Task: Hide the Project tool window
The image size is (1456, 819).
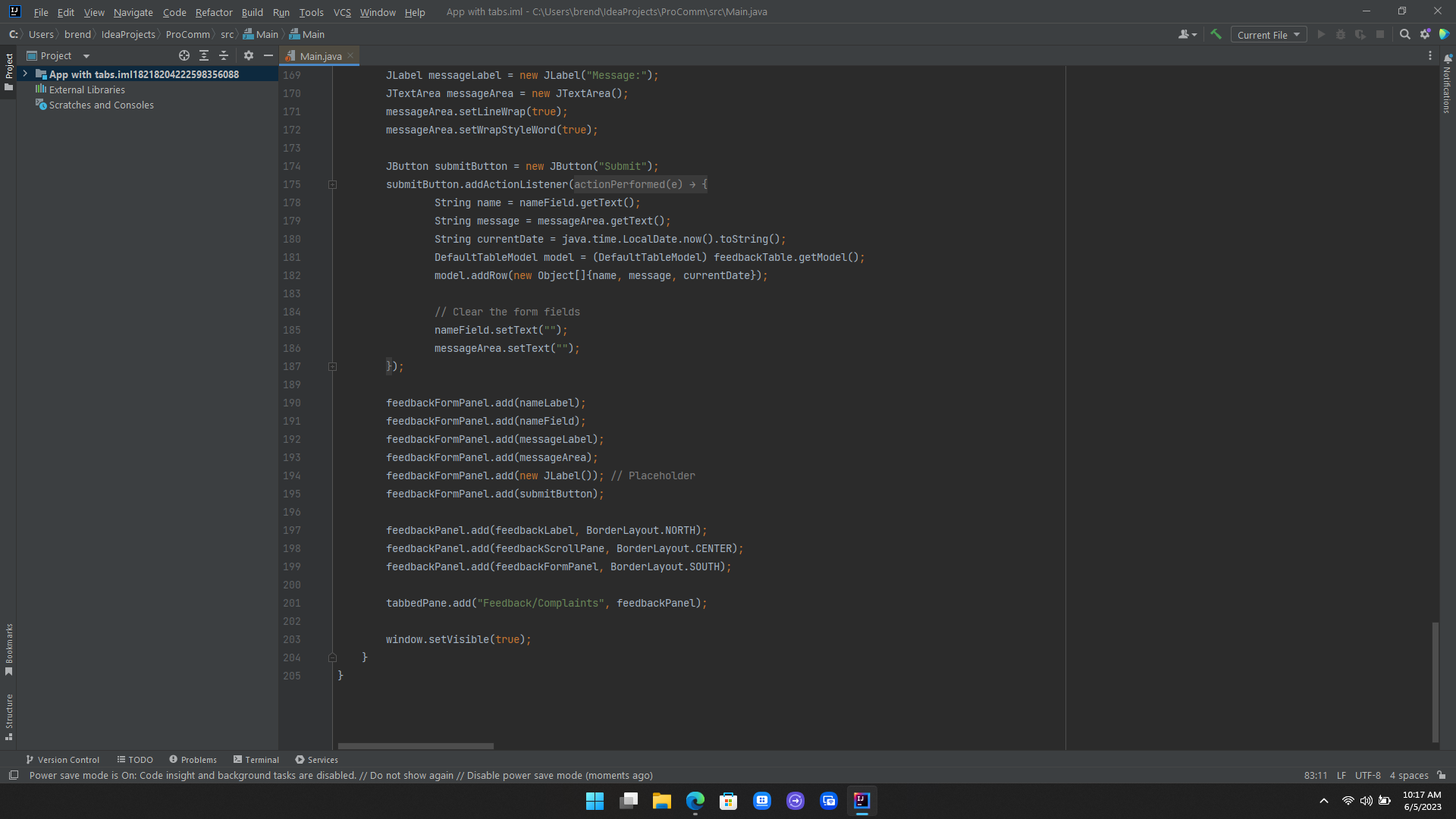Action: [x=268, y=55]
